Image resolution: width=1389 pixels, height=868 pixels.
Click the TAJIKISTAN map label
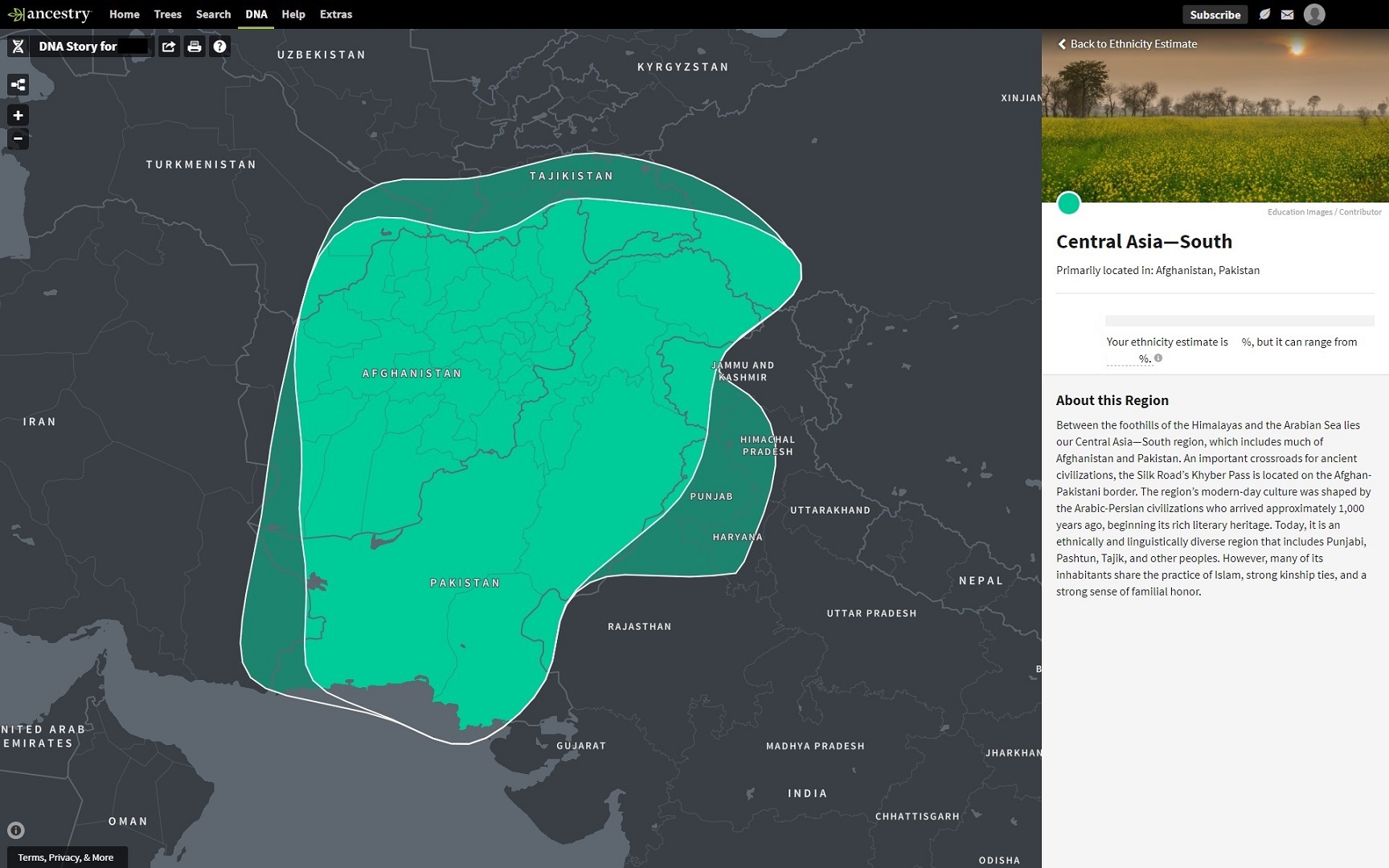coord(572,176)
